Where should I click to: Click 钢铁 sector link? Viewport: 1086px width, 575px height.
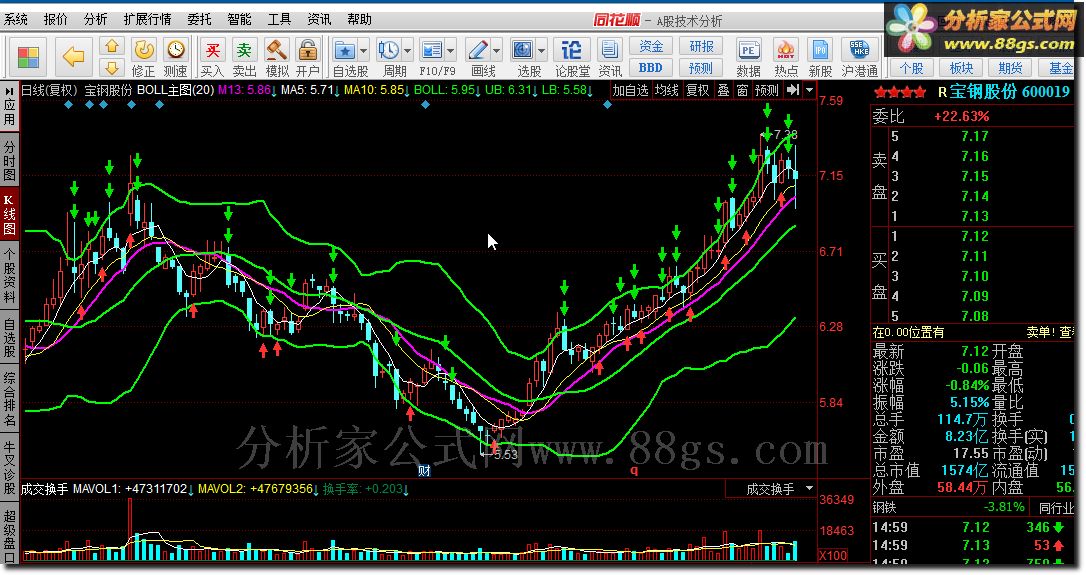(884, 507)
